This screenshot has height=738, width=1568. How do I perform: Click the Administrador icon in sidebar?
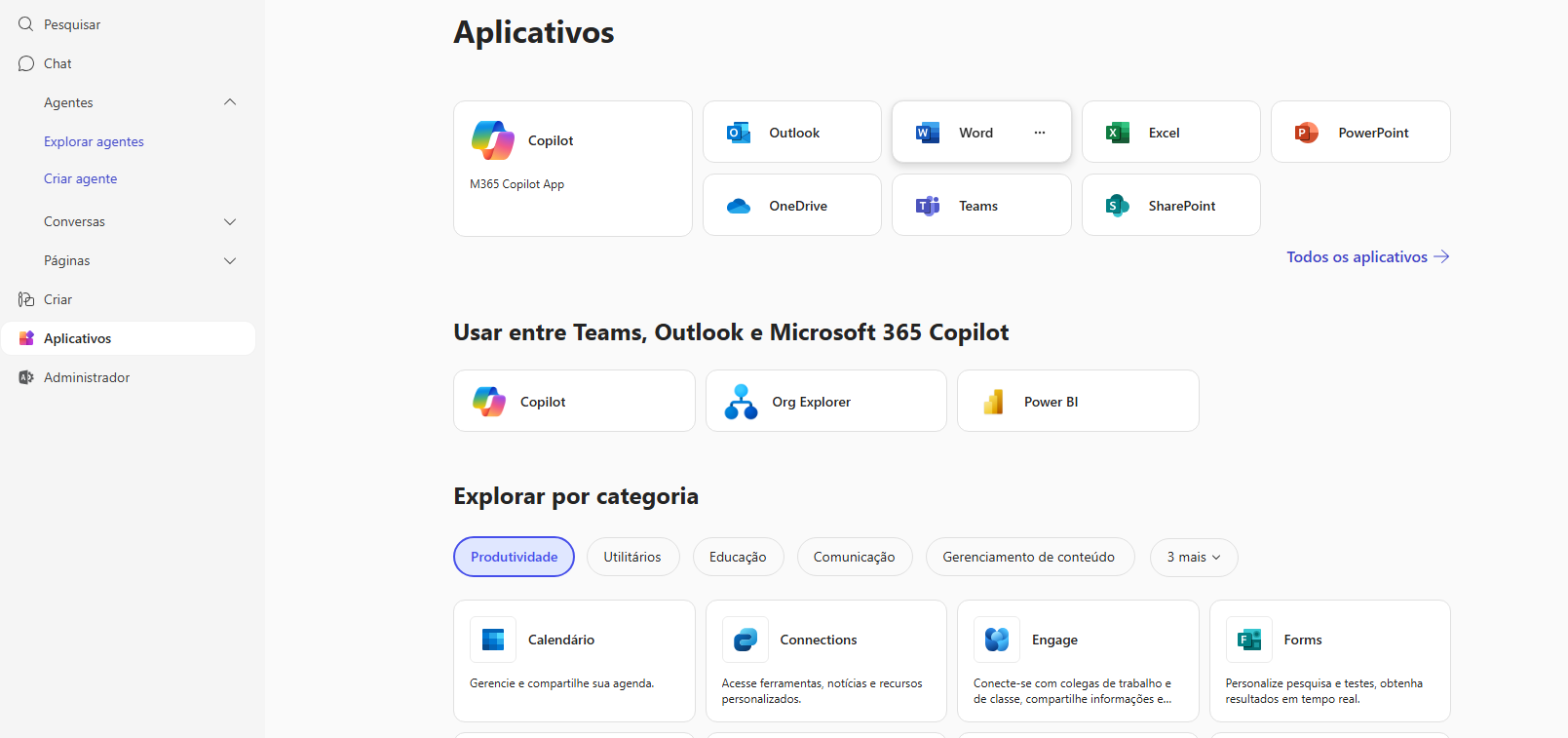click(26, 377)
